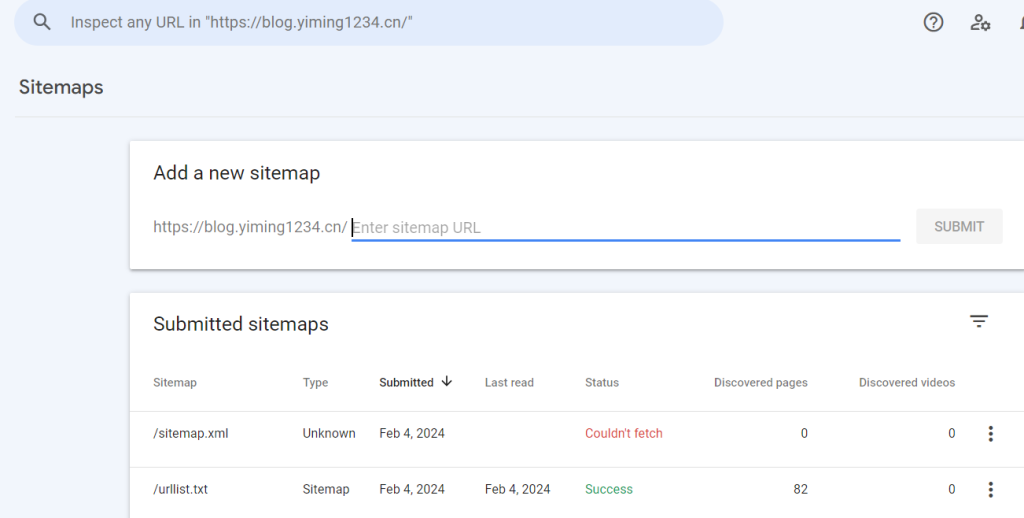Focus the Inspect any URL search field
1024x518 pixels.
pos(390,22)
